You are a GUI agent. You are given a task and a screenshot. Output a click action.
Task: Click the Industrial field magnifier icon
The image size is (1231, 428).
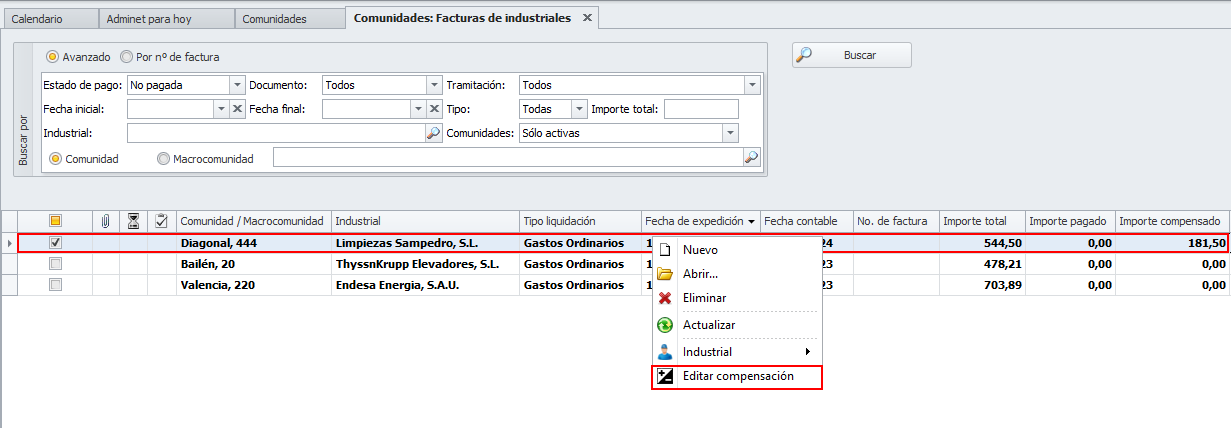click(433, 133)
